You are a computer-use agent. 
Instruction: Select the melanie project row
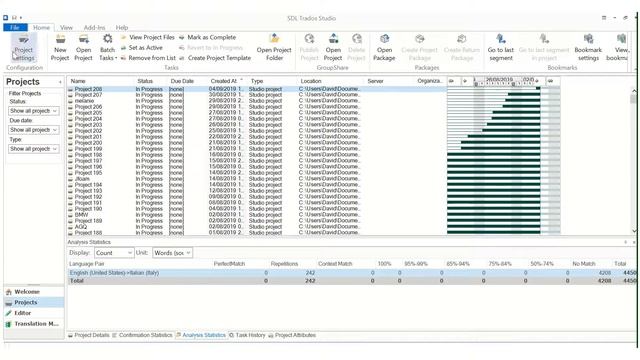click(x=257, y=100)
